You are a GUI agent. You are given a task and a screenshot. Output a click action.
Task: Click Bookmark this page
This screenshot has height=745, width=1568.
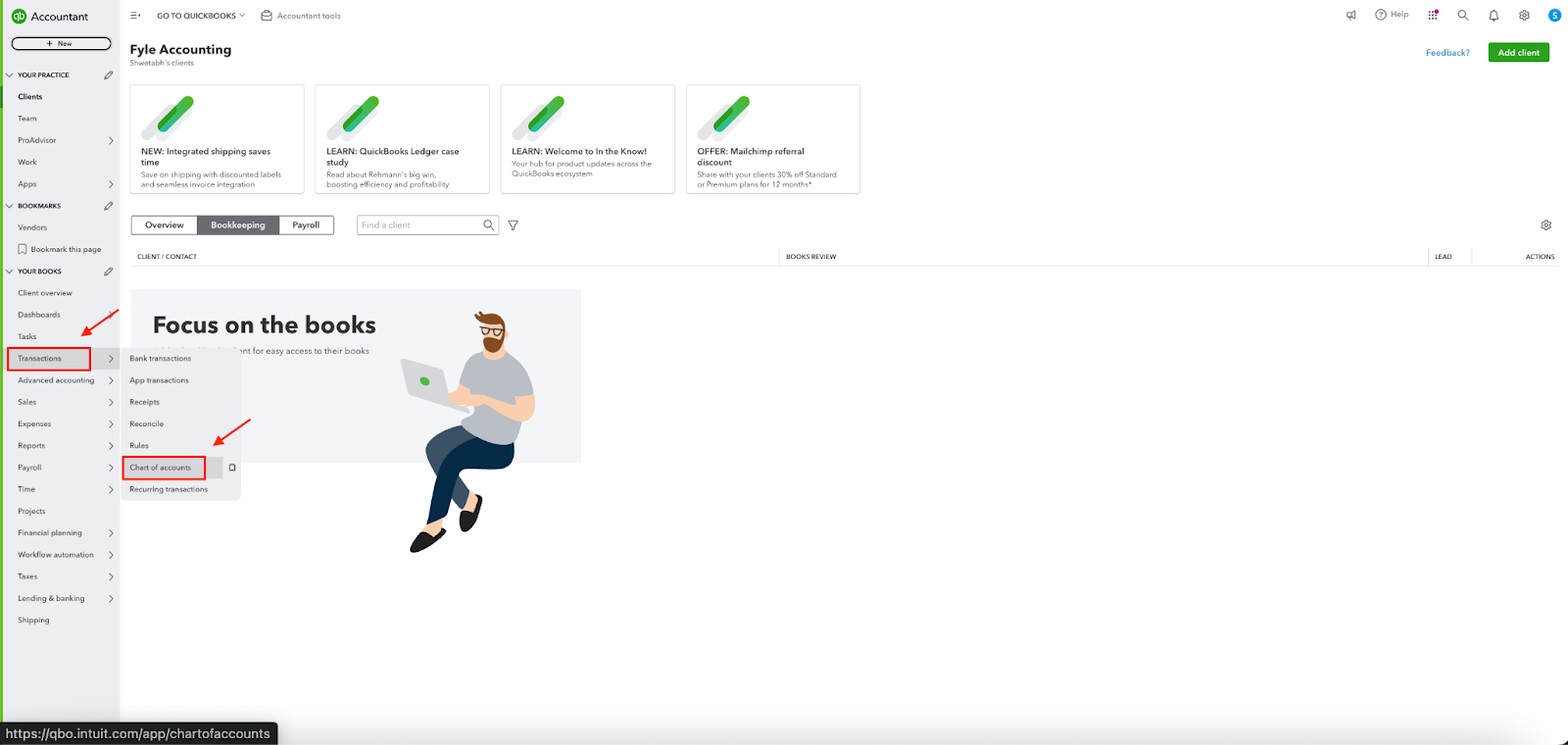[x=60, y=249]
